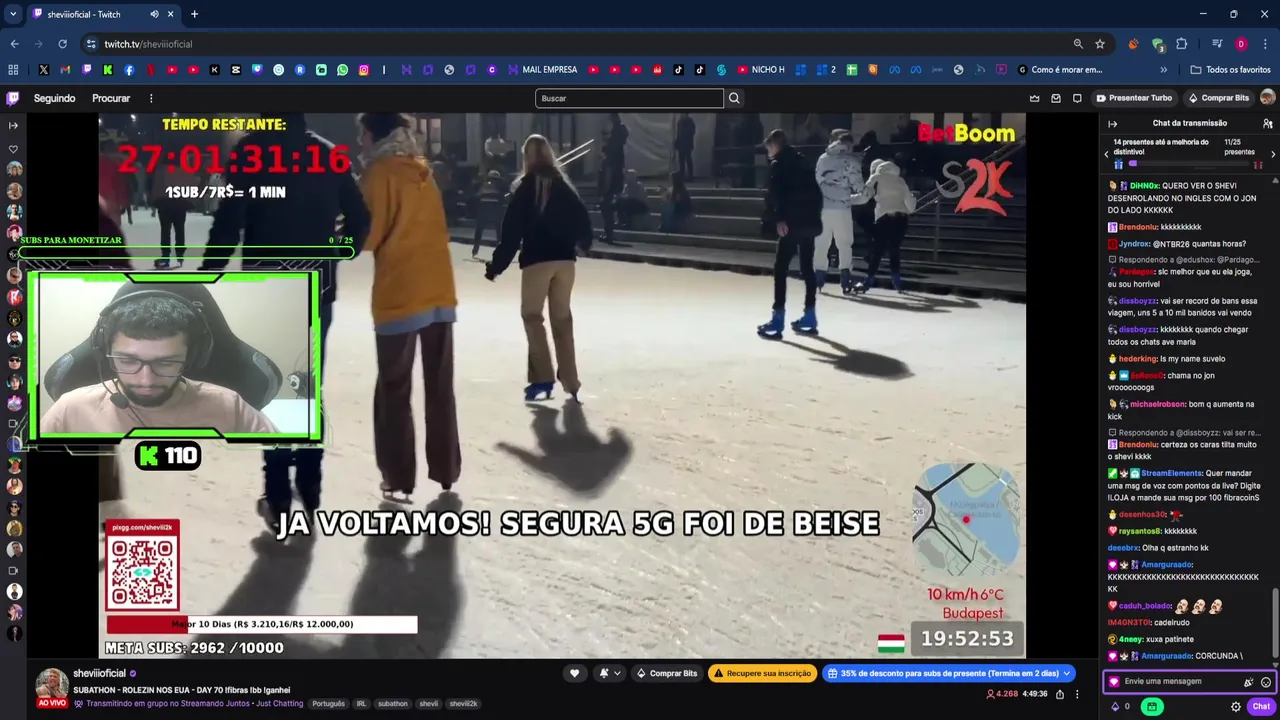Click Comprar Bits below the video

coord(667,673)
